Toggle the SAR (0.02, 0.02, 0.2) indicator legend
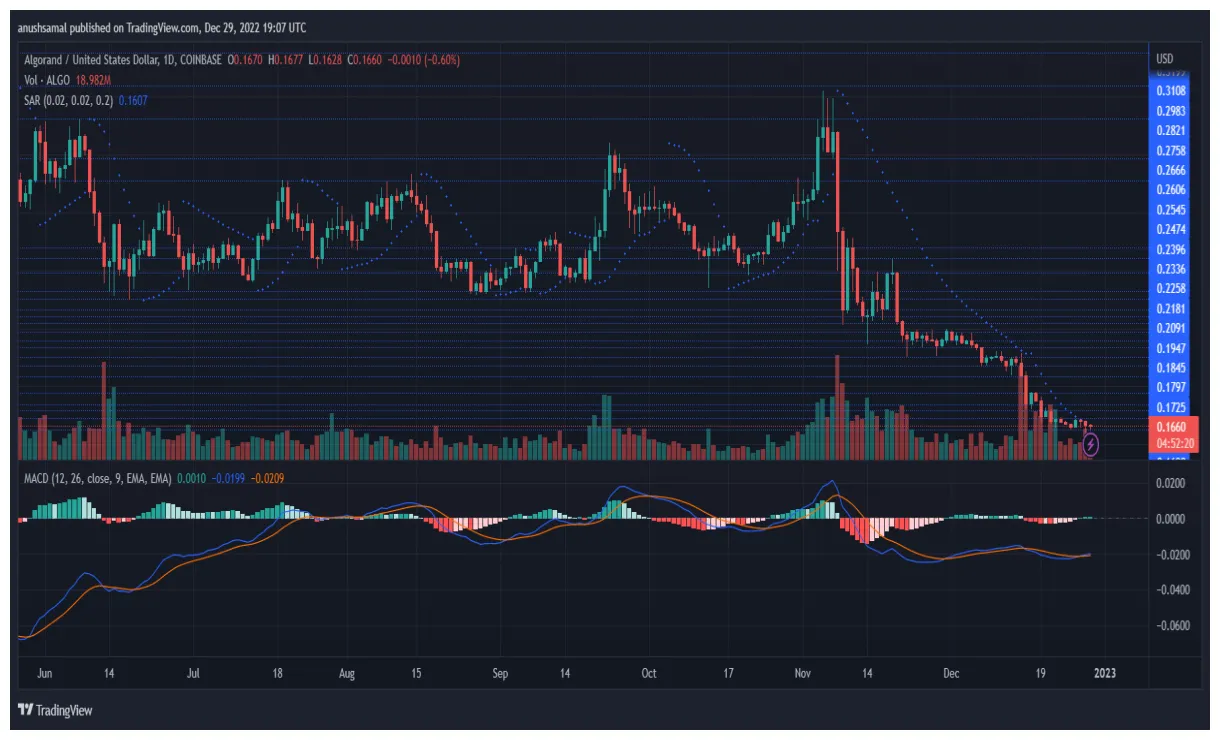The image size is (1220, 740). click(x=68, y=97)
